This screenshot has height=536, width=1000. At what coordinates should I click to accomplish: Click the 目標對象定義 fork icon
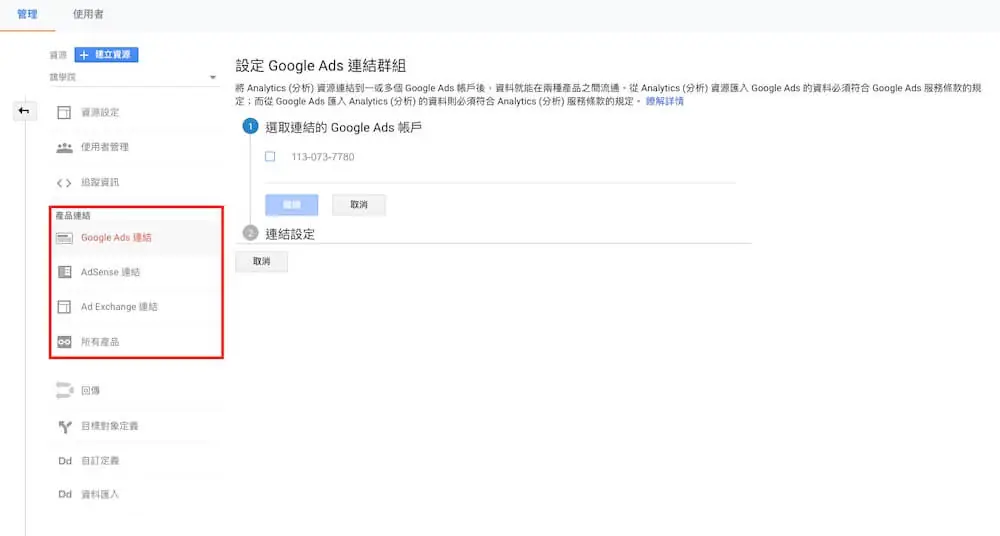pos(64,426)
